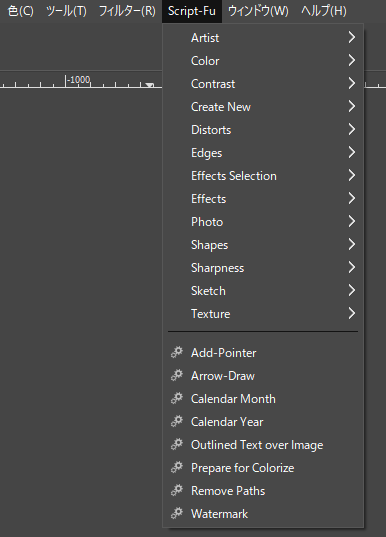The image size is (386, 537).
Task: Click the gear icon beside Outlined Text over Image
Action: tap(177, 444)
